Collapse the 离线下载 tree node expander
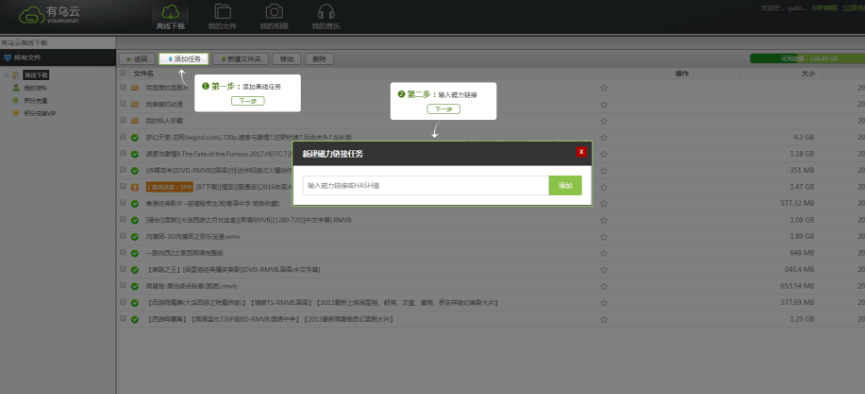The width and height of the screenshot is (865, 394). click(7, 75)
